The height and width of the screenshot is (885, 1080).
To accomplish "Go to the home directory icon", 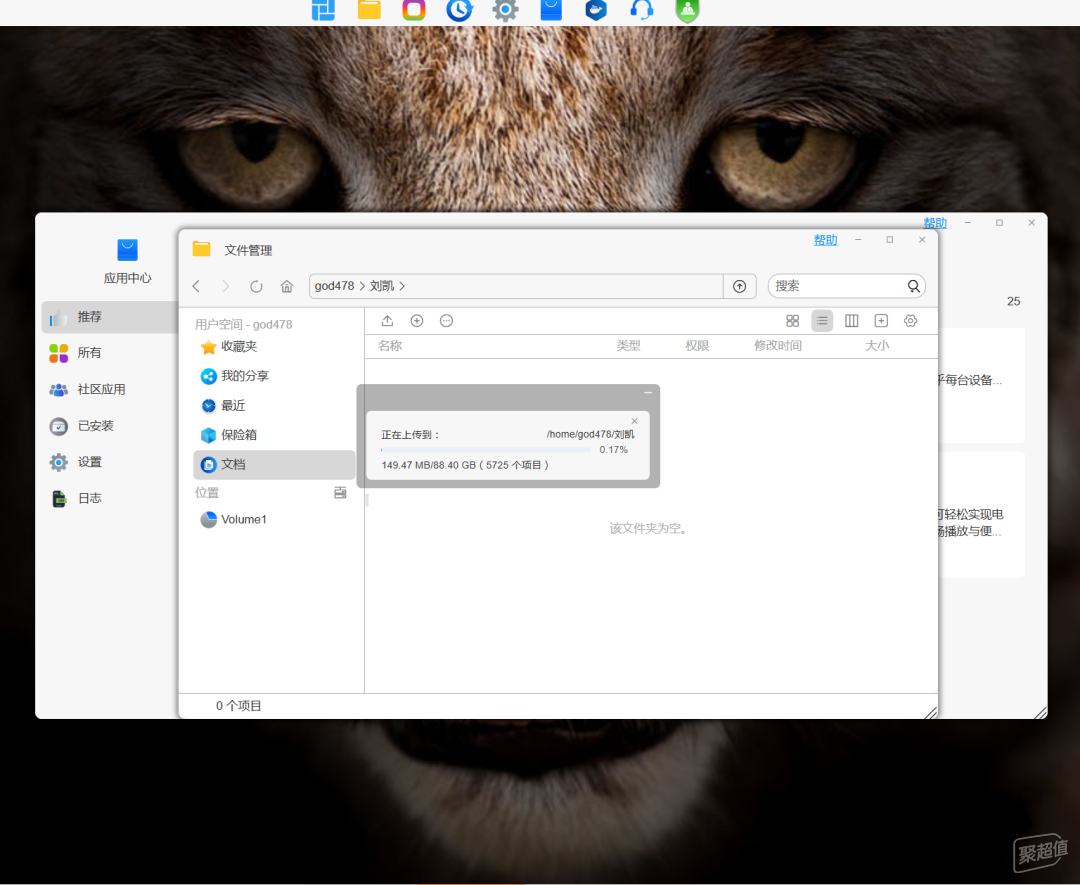I will coord(287,286).
